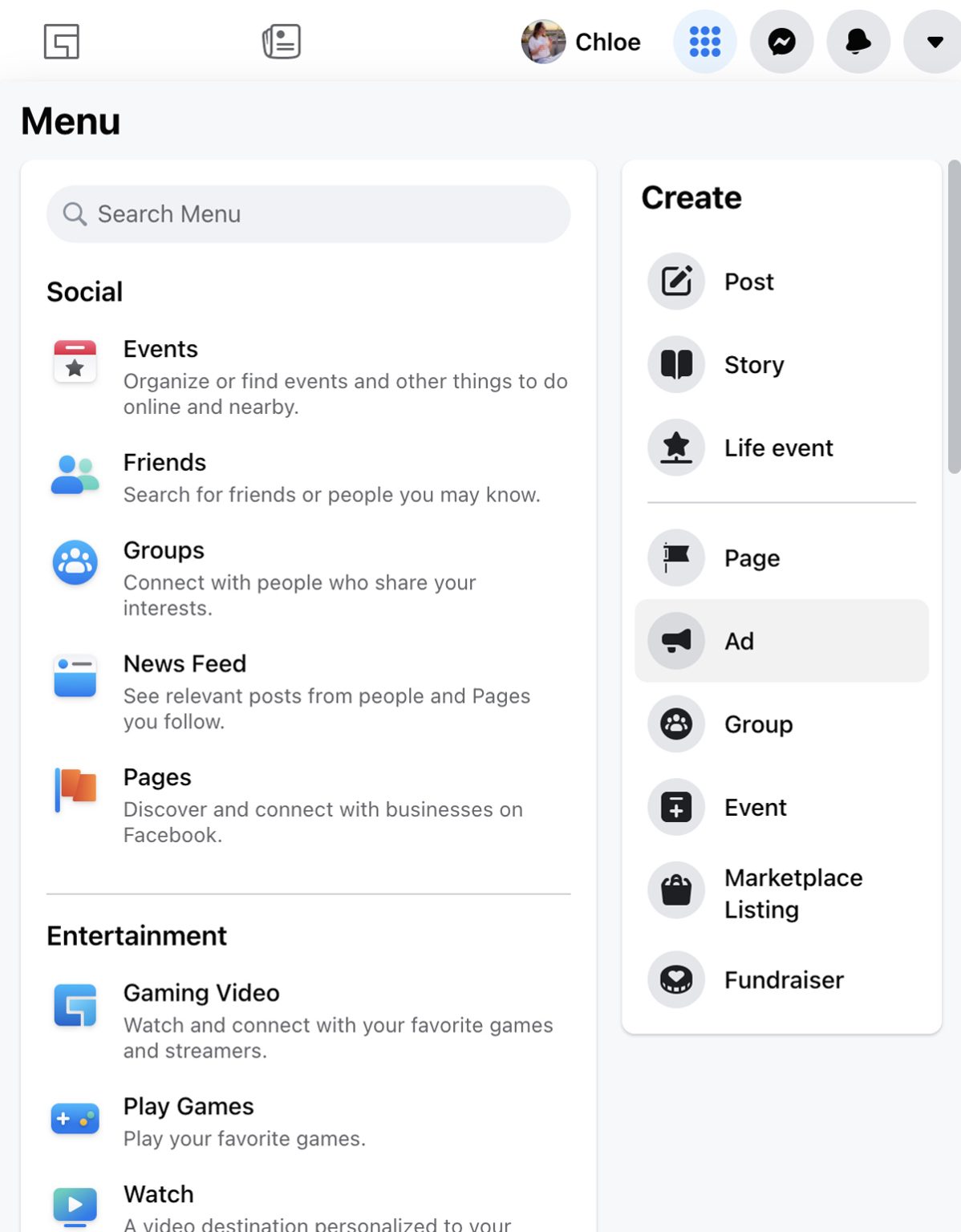Start a Fundraiser
The width and height of the screenshot is (961, 1232).
[675, 979]
